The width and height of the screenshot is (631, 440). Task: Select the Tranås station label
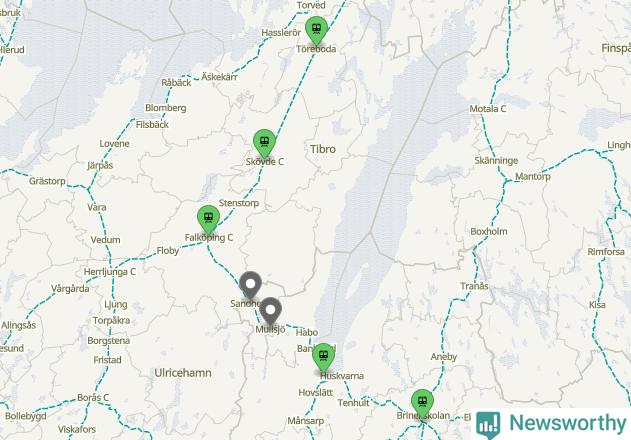(x=474, y=286)
